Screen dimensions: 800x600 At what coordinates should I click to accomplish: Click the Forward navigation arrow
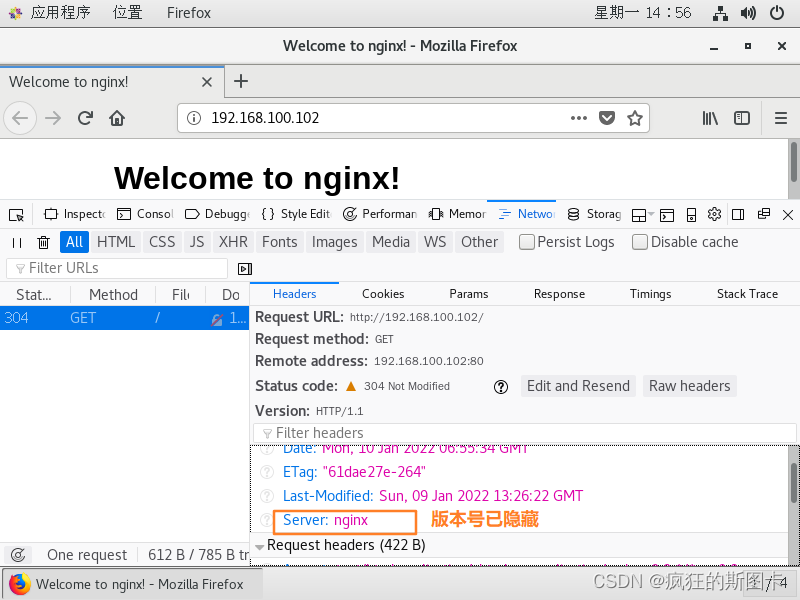[53, 118]
